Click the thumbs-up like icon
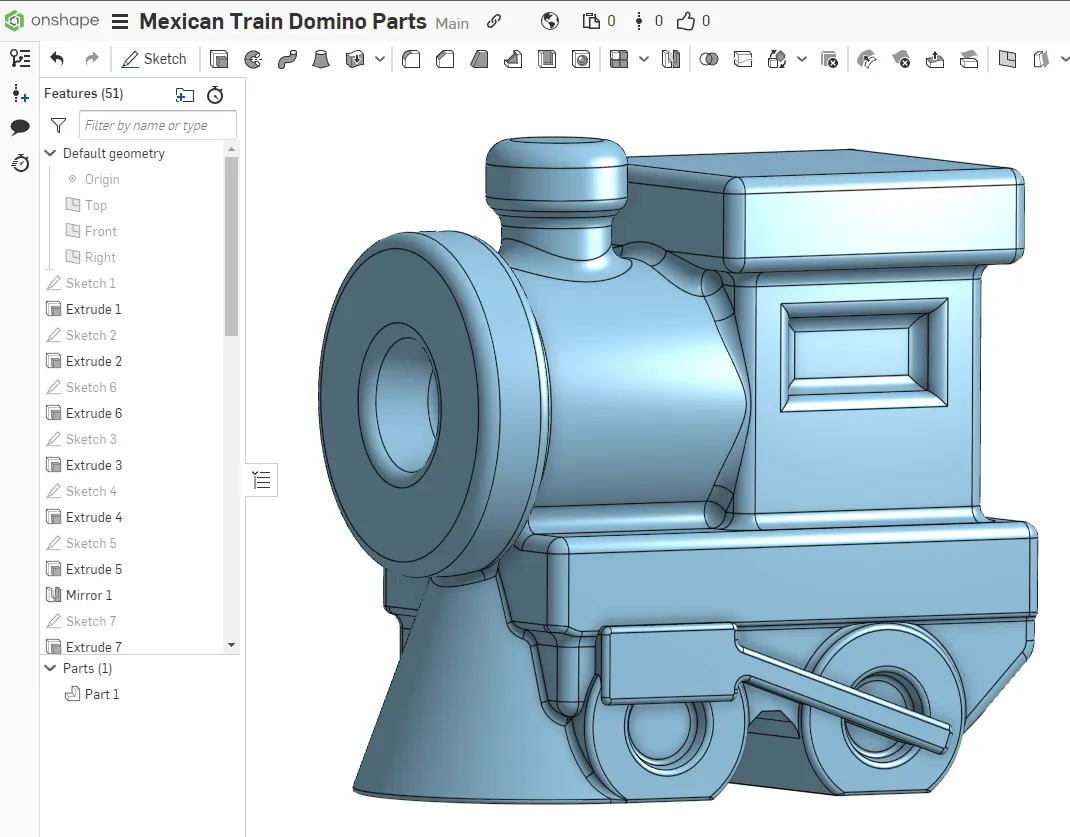Image resolution: width=1070 pixels, height=837 pixels. click(685, 21)
